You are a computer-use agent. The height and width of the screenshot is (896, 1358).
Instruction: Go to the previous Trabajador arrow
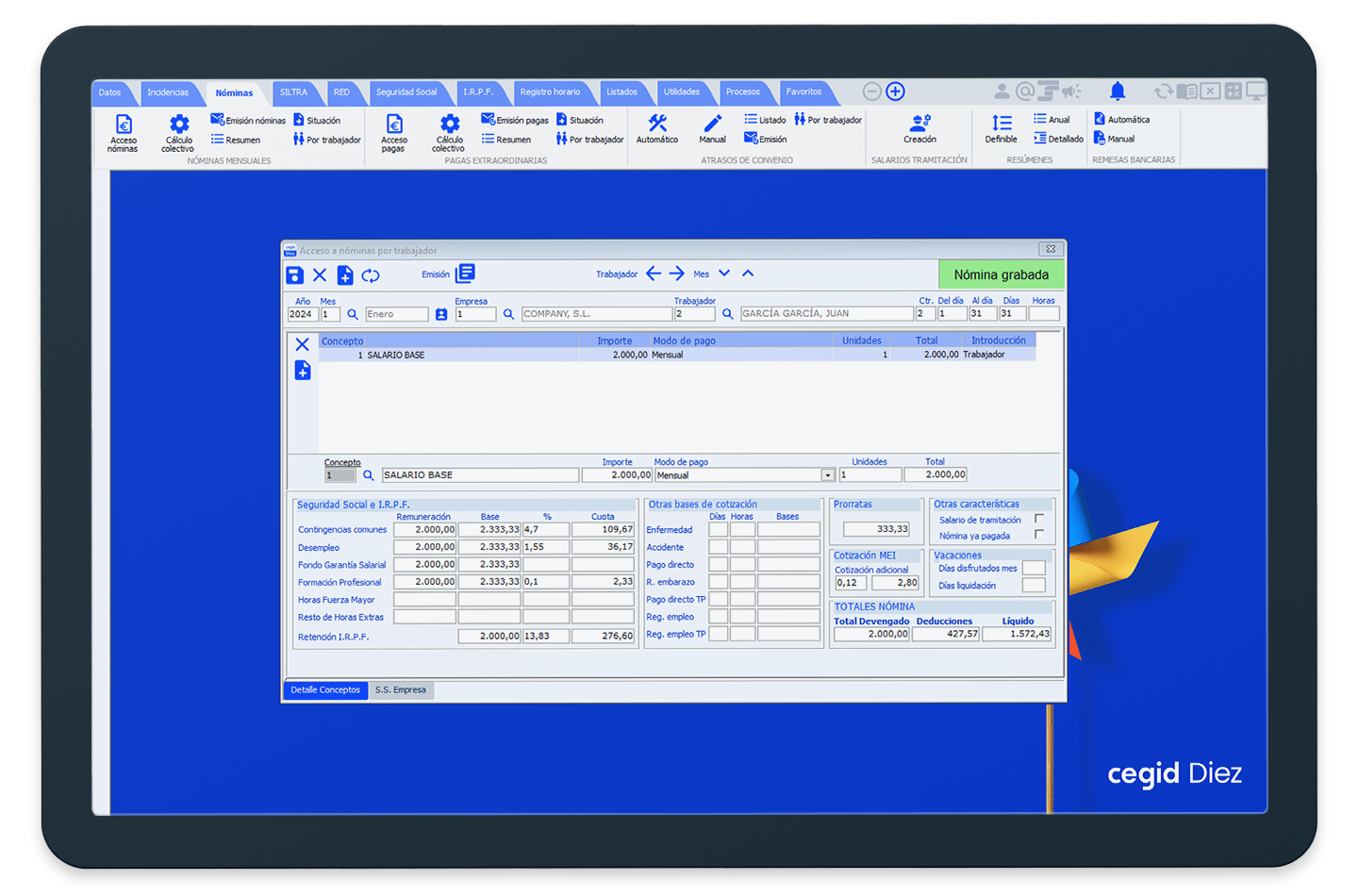click(x=654, y=274)
